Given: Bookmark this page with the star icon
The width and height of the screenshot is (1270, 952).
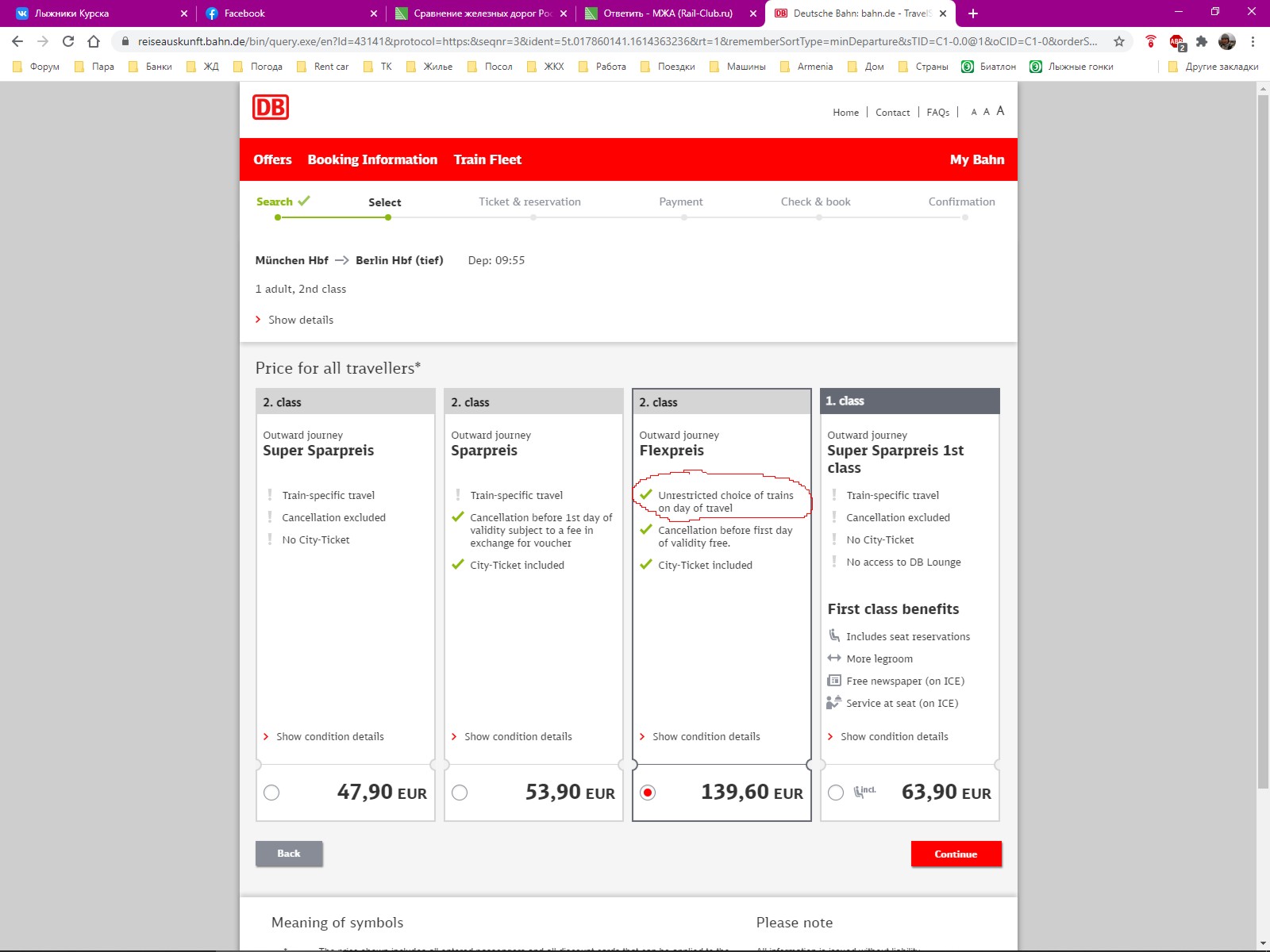Looking at the screenshot, I should (1119, 41).
